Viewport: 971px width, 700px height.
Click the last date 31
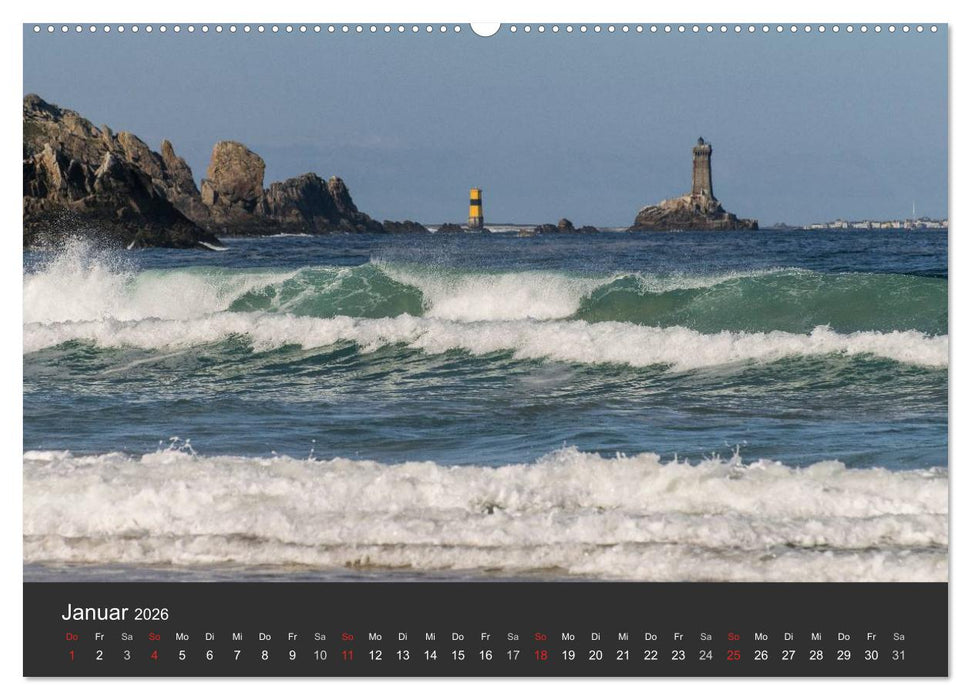900,654
